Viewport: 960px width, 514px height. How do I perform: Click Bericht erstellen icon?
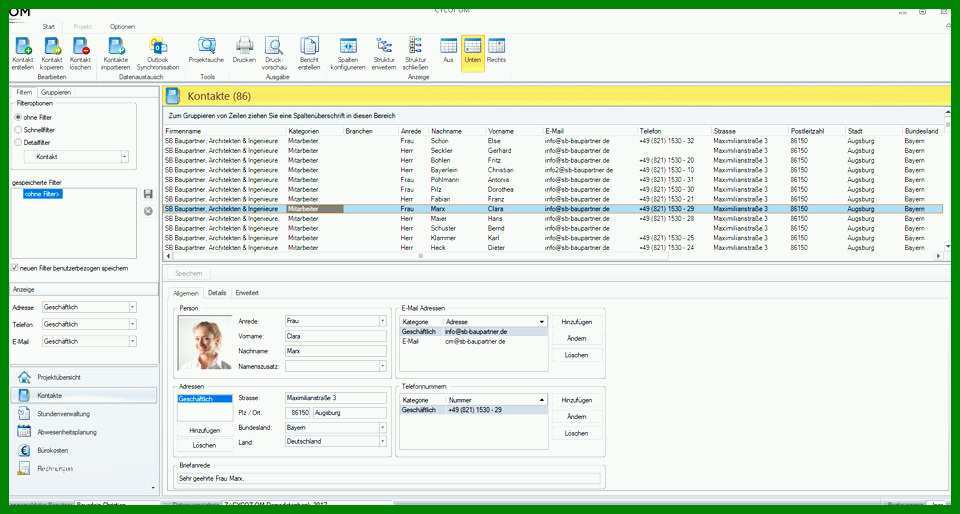point(309,47)
